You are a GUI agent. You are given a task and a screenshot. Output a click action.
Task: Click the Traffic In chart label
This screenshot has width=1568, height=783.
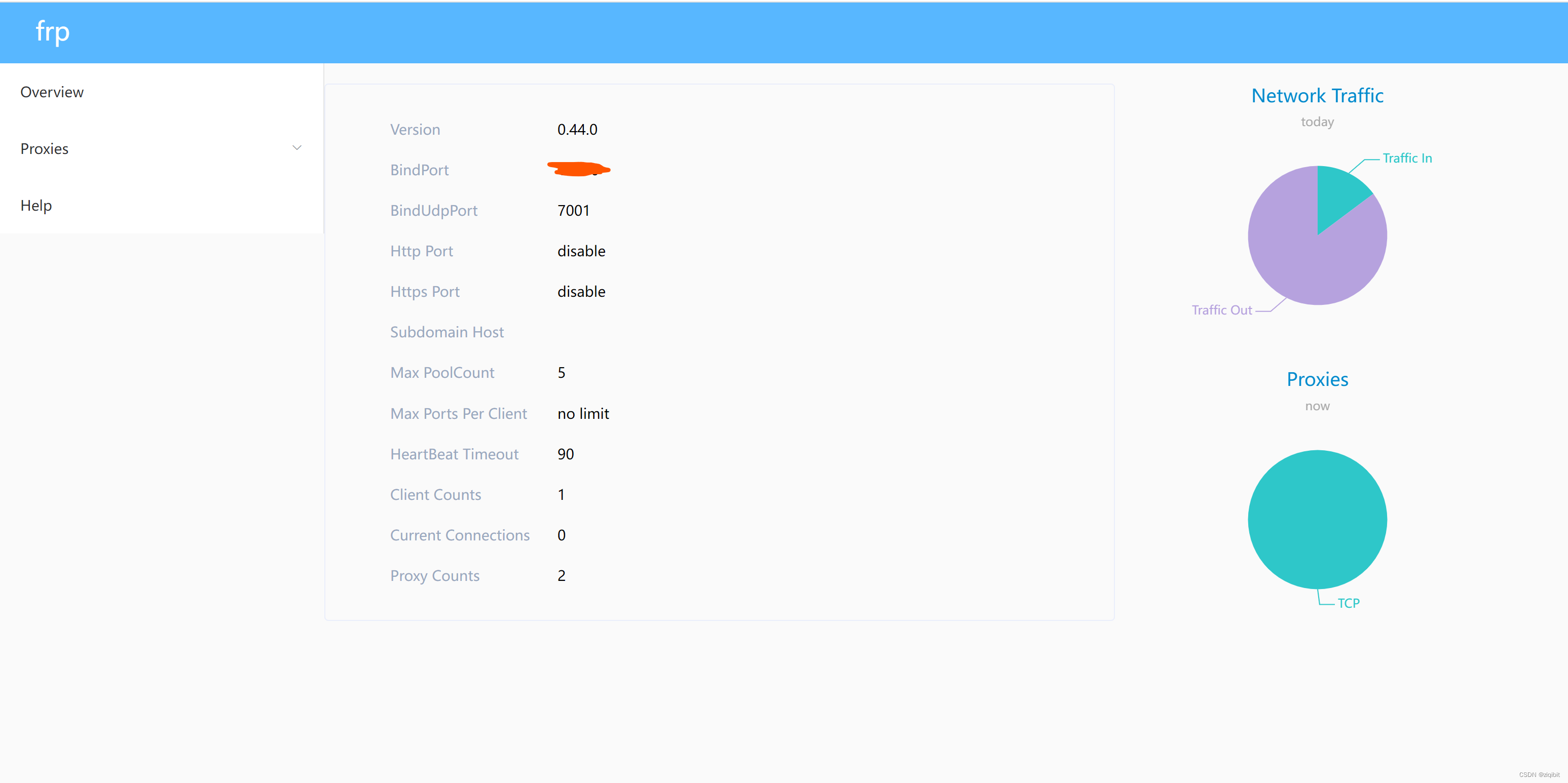(1407, 158)
